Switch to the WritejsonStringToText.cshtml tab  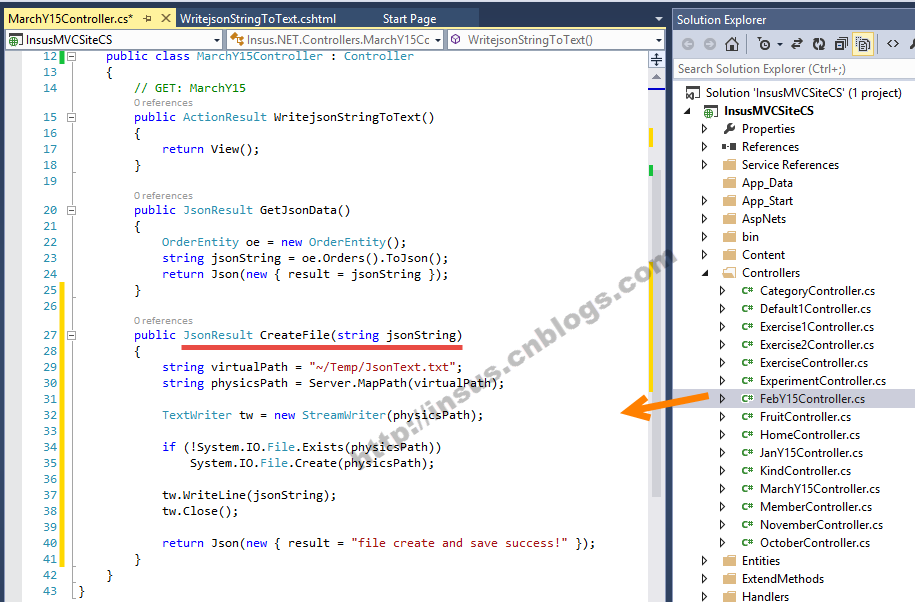click(258, 19)
